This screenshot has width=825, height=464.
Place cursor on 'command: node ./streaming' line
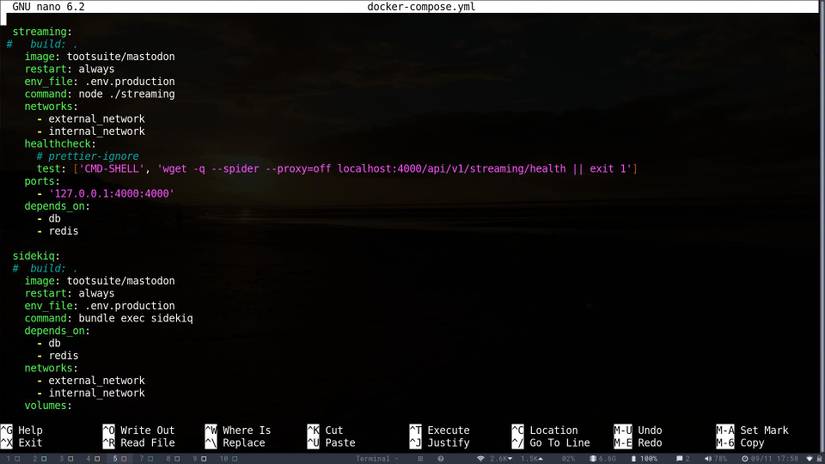[x=99, y=94]
